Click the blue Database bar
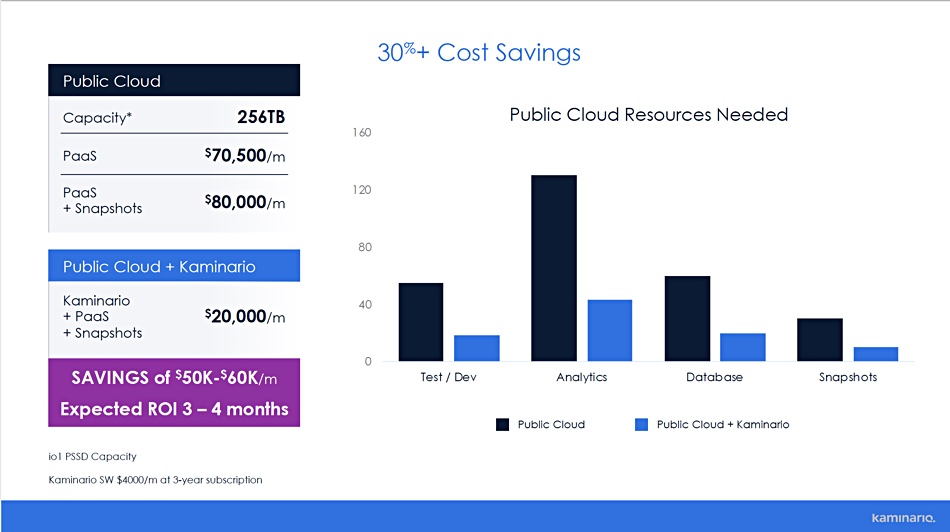Image resolution: width=950 pixels, height=532 pixels. click(743, 347)
